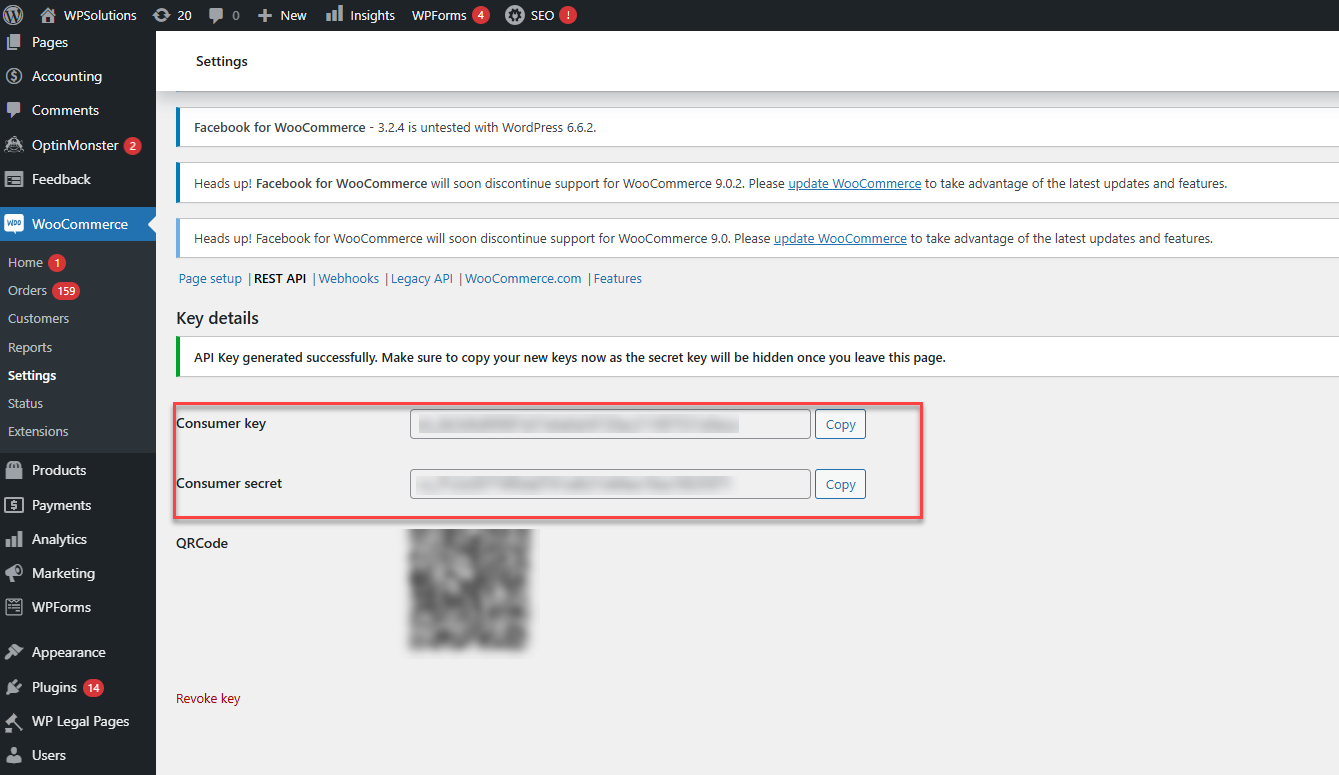
Task: Switch to the Legacy API tab
Action: tap(421, 279)
